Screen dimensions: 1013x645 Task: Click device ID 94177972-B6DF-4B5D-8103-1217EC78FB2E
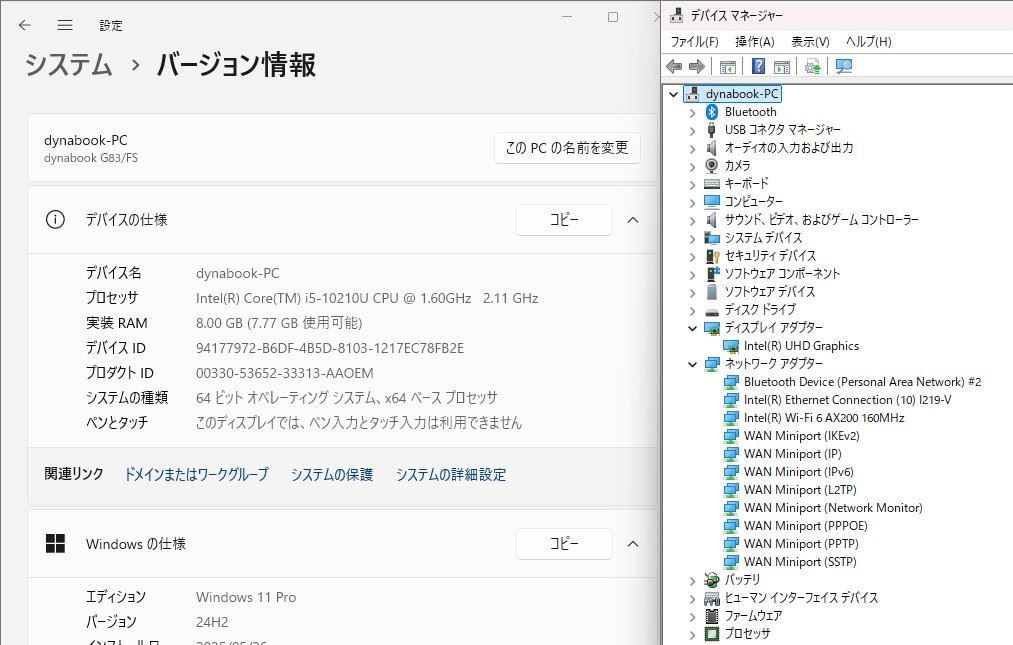[329, 348]
